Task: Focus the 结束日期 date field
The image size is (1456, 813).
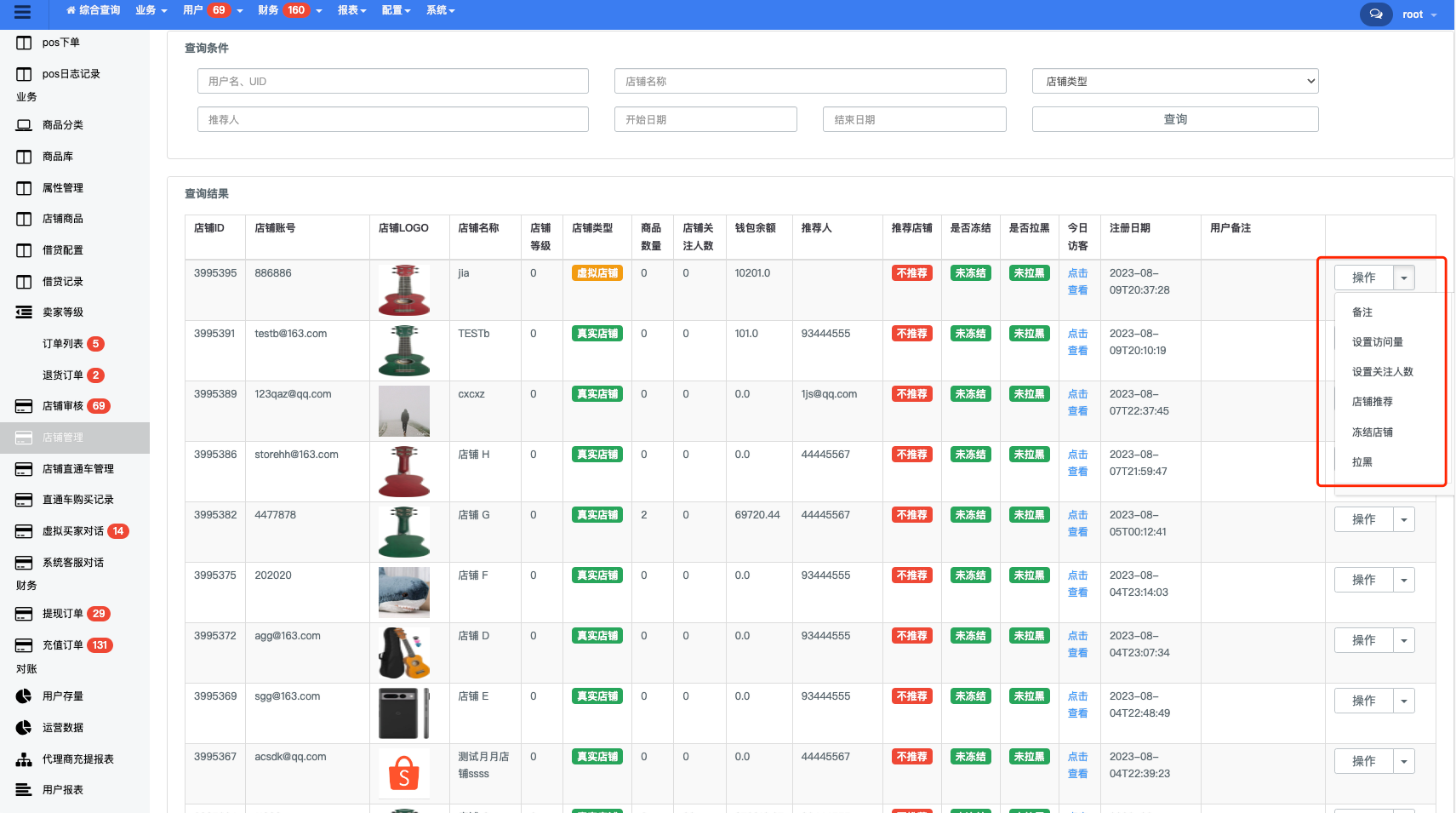Action: point(914,119)
